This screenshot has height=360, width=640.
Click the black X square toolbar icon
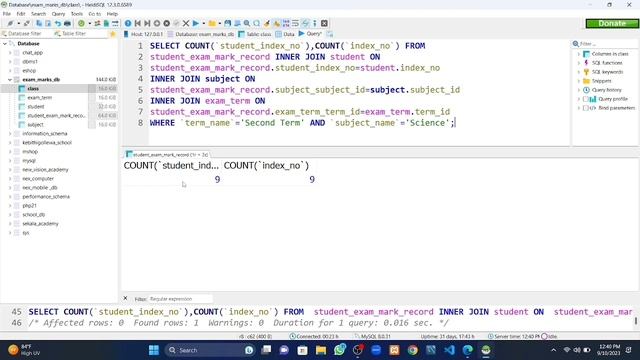pyautogui.click(x=324, y=23)
